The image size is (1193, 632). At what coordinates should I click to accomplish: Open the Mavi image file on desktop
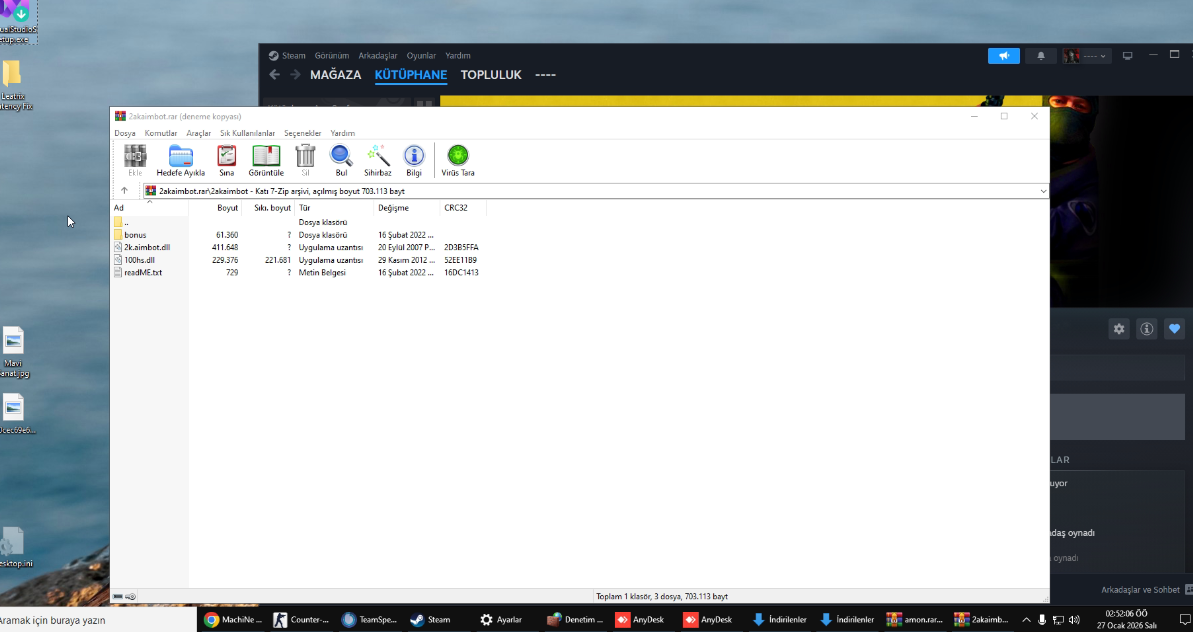[x=14, y=352]
